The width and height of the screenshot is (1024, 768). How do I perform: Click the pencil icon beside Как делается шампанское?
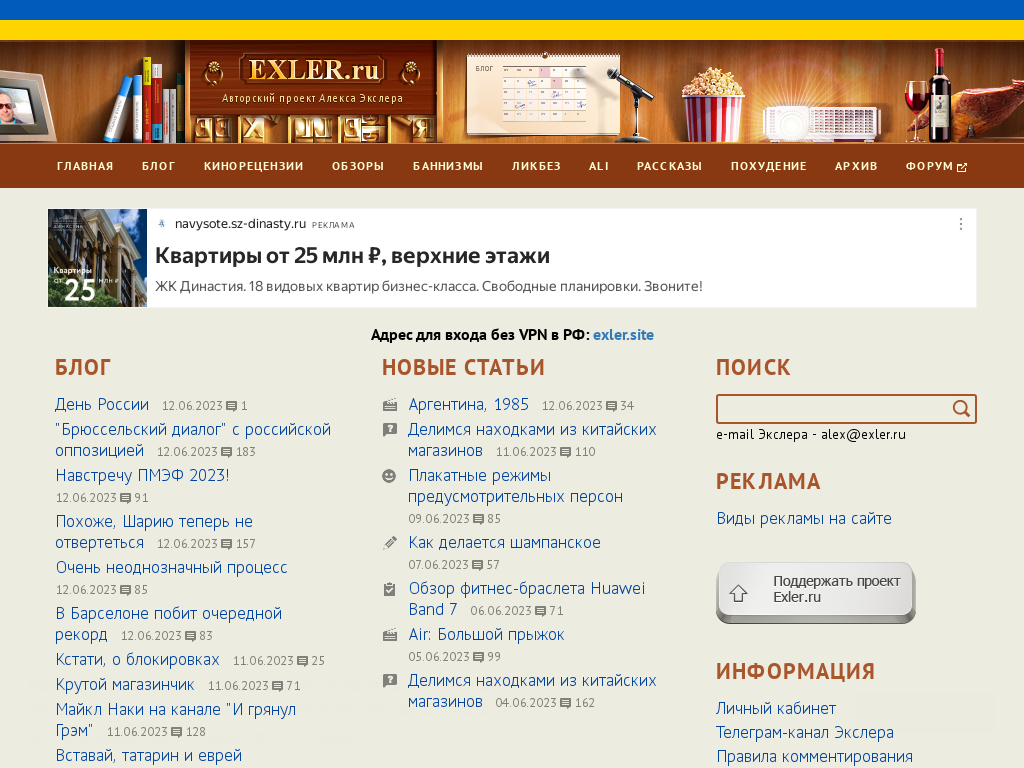[390, 543]
